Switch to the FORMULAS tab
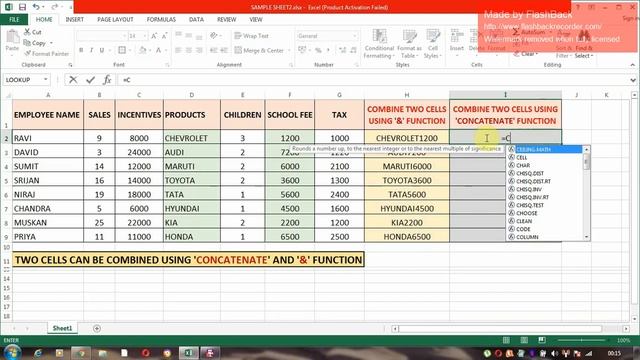 [161, 20]
